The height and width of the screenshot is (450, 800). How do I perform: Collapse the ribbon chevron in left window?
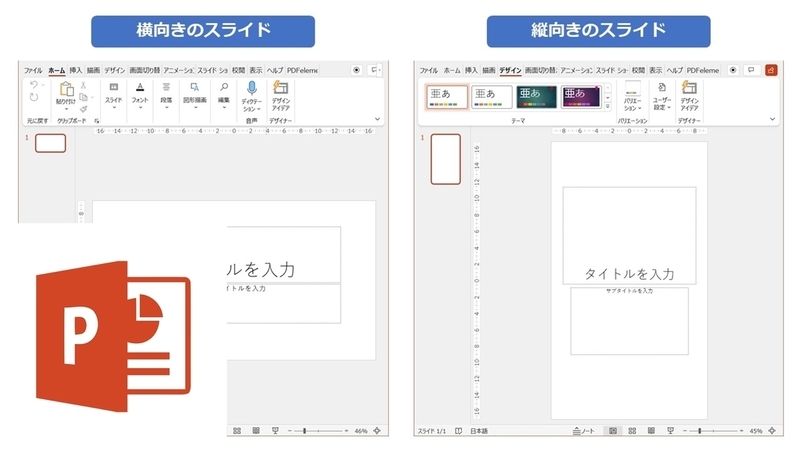(x=378, y=119)
